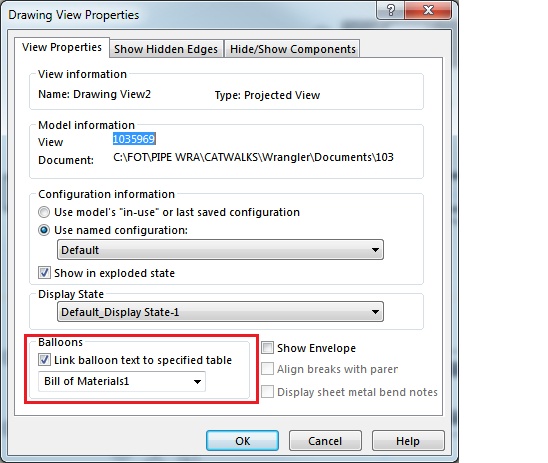Open the Default_Display State-1 dropdown
Image resolution: width=548 pixels, height=463 pixels.
pyautogui.click(x=220, y=312)
